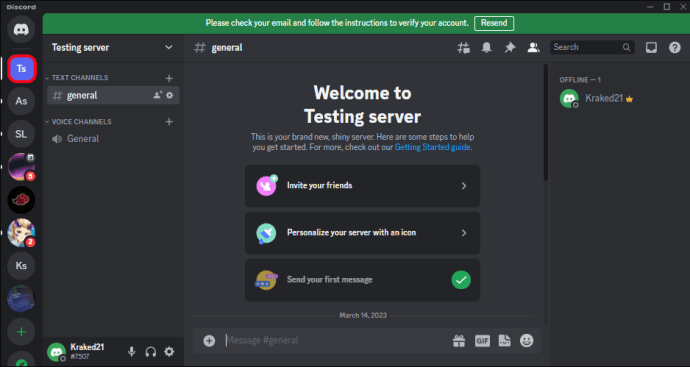Open Explore Discoverable Servers compass icon
690x367 pixels.
coord(21,360)
